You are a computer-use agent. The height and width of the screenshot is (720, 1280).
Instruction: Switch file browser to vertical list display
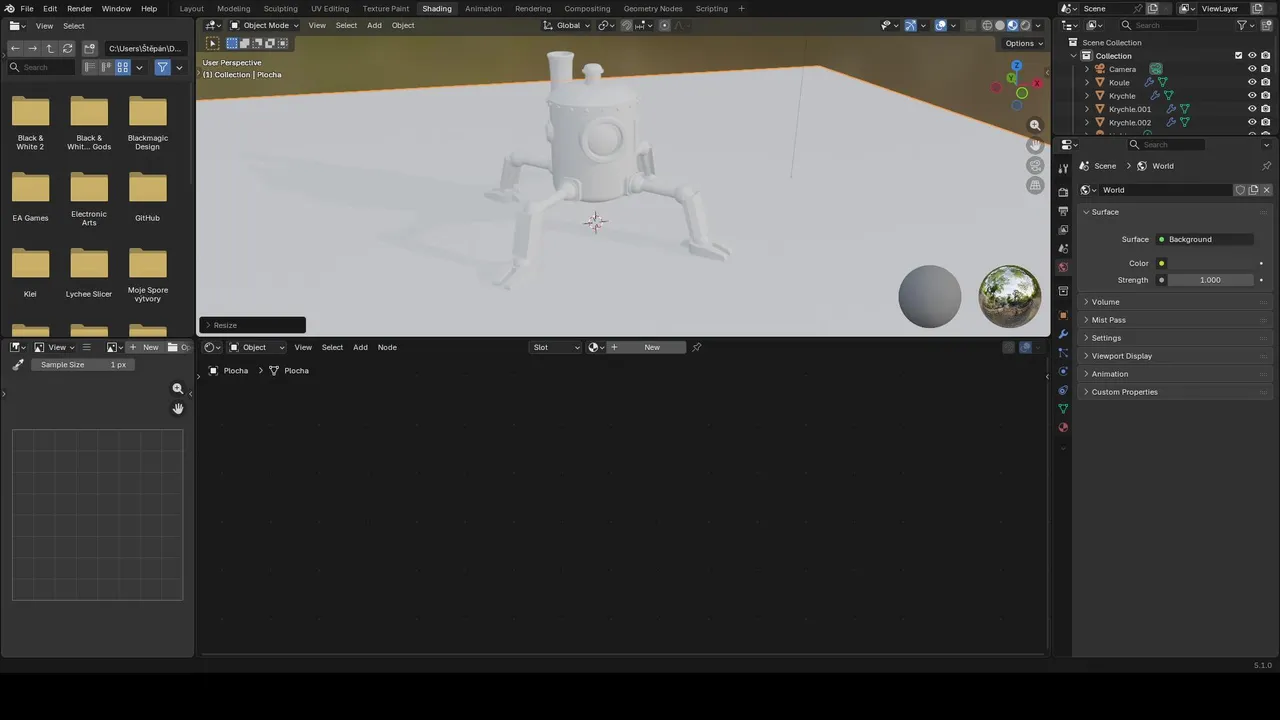tap(91, 67)
